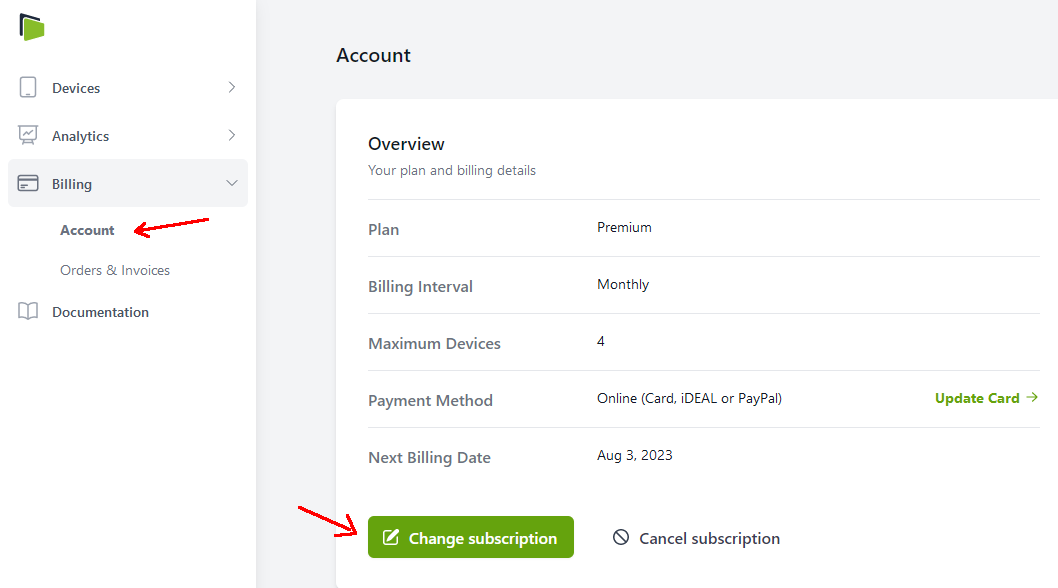The image size is (1058, 588).
Task: Collapse the Billing section chevron
Action: click(232, 184)
